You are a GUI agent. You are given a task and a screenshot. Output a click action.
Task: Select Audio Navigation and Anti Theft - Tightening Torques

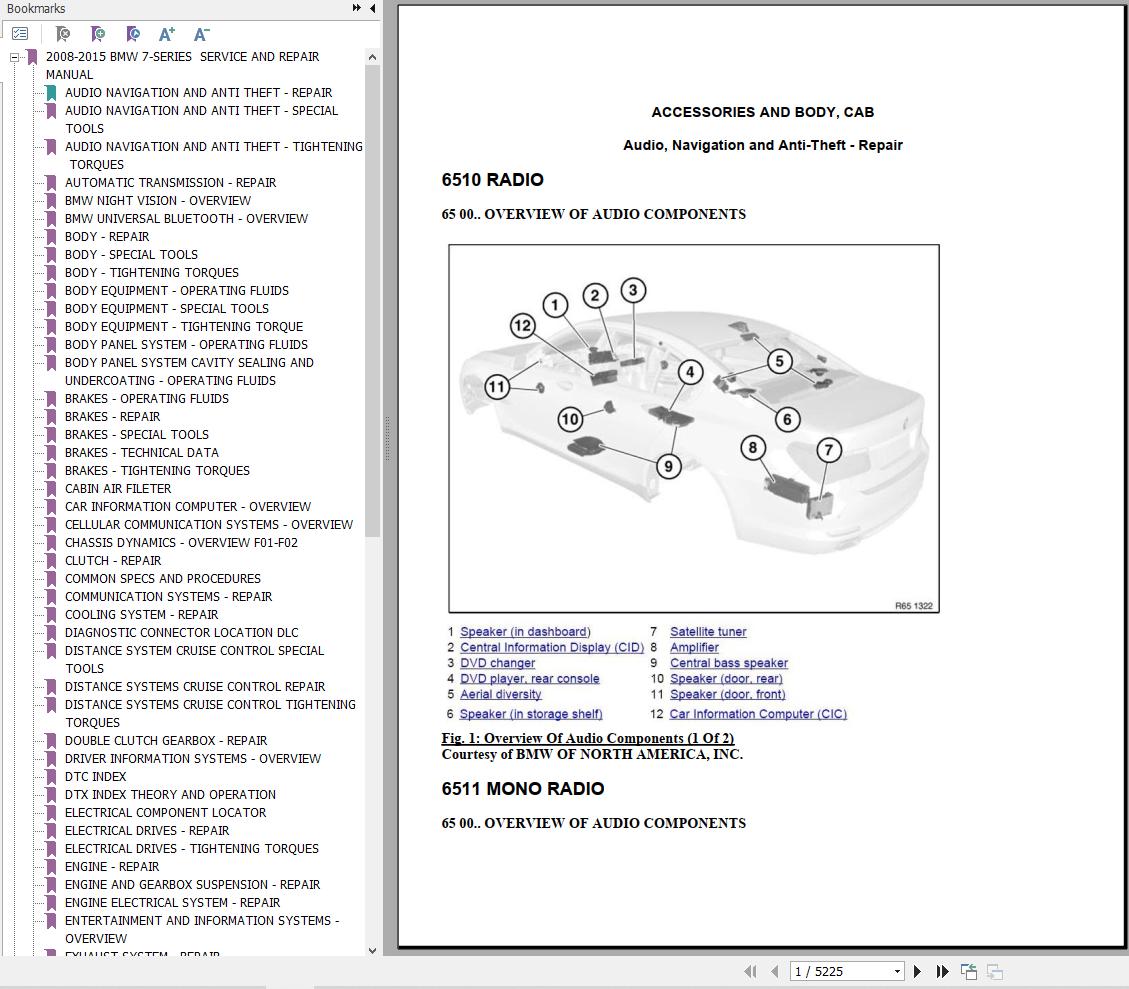214,155
